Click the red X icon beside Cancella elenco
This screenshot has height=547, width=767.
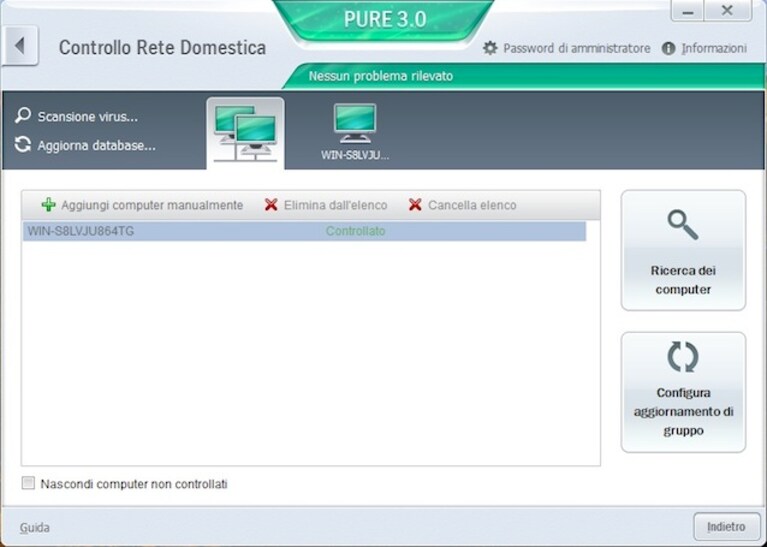click(415, 205)
